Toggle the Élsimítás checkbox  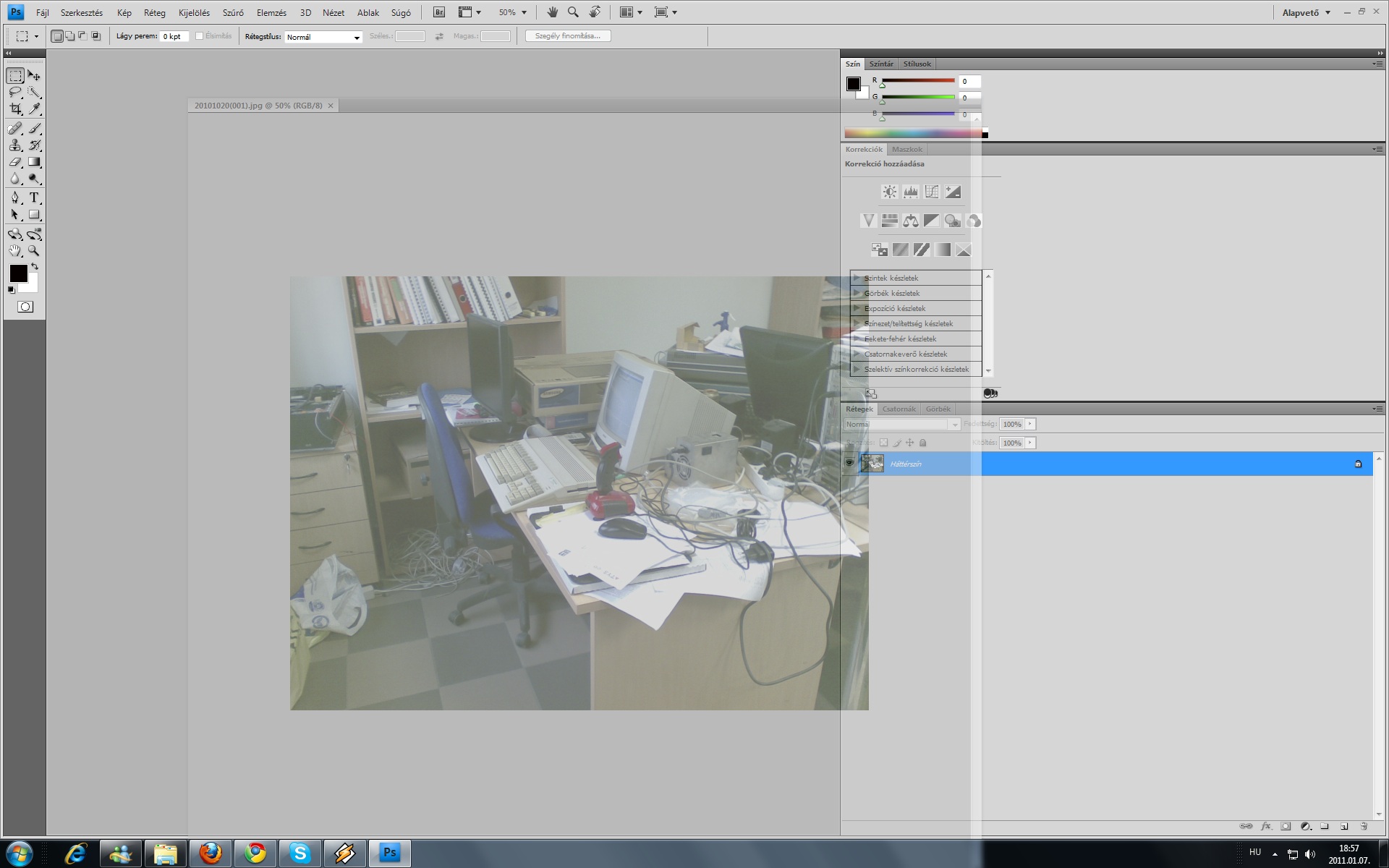tap(200, 36)
